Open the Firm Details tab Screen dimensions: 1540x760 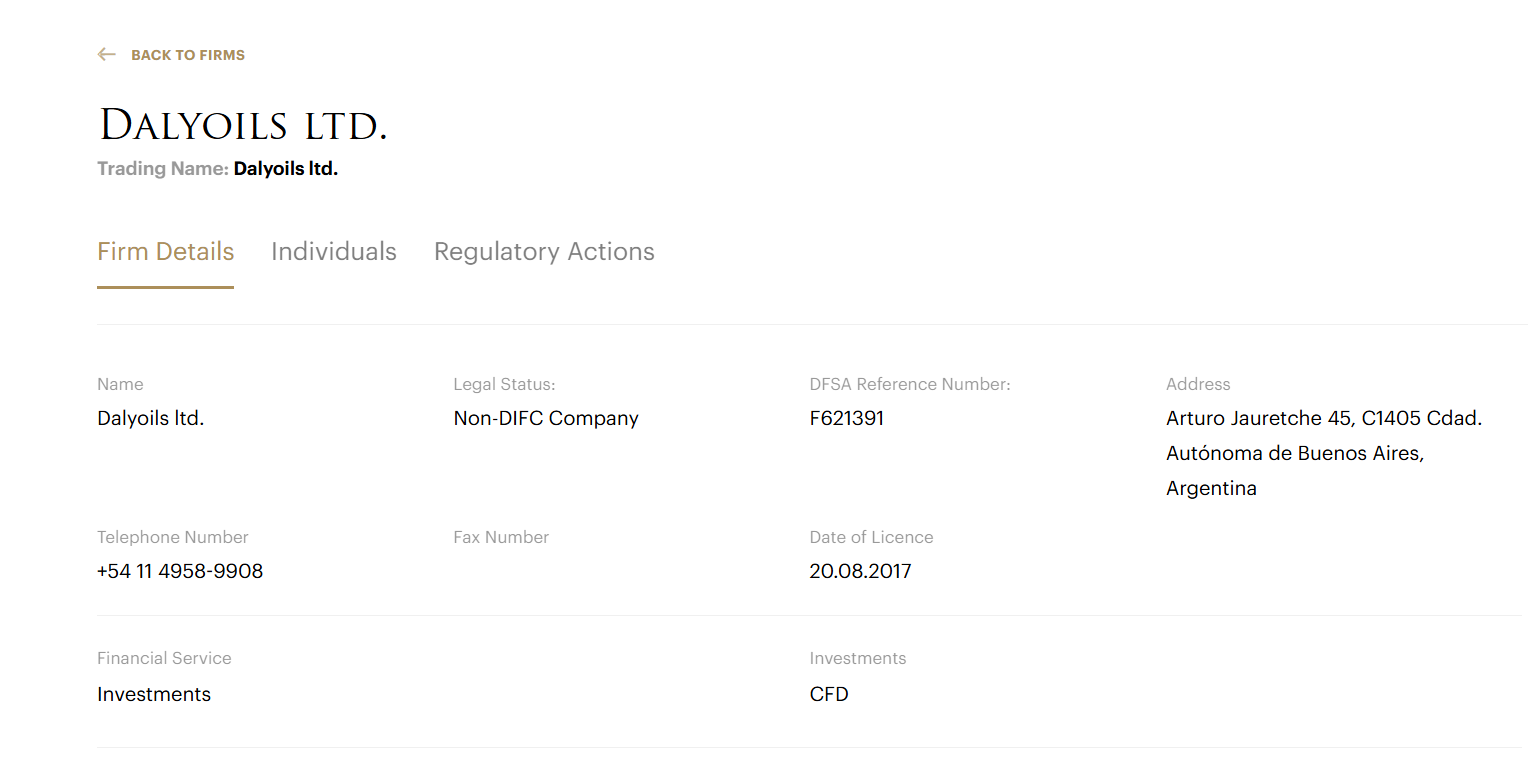(x=165, y=252)
